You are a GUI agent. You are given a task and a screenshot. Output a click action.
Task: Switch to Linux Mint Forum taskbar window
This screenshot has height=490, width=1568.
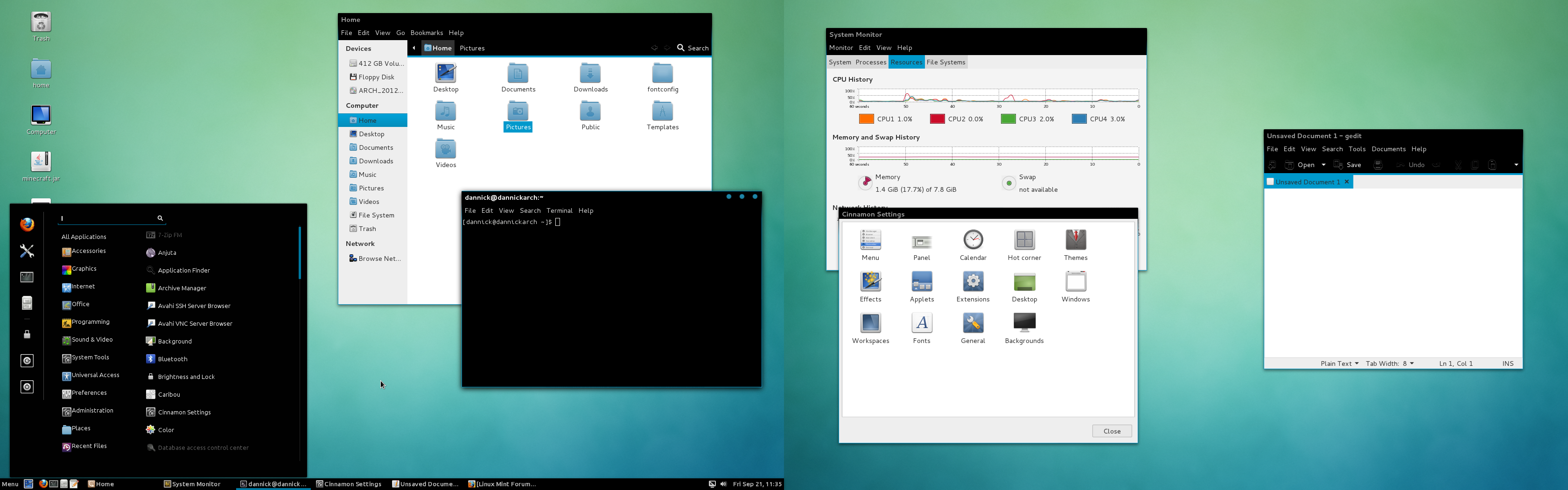(x=502, y=484)
